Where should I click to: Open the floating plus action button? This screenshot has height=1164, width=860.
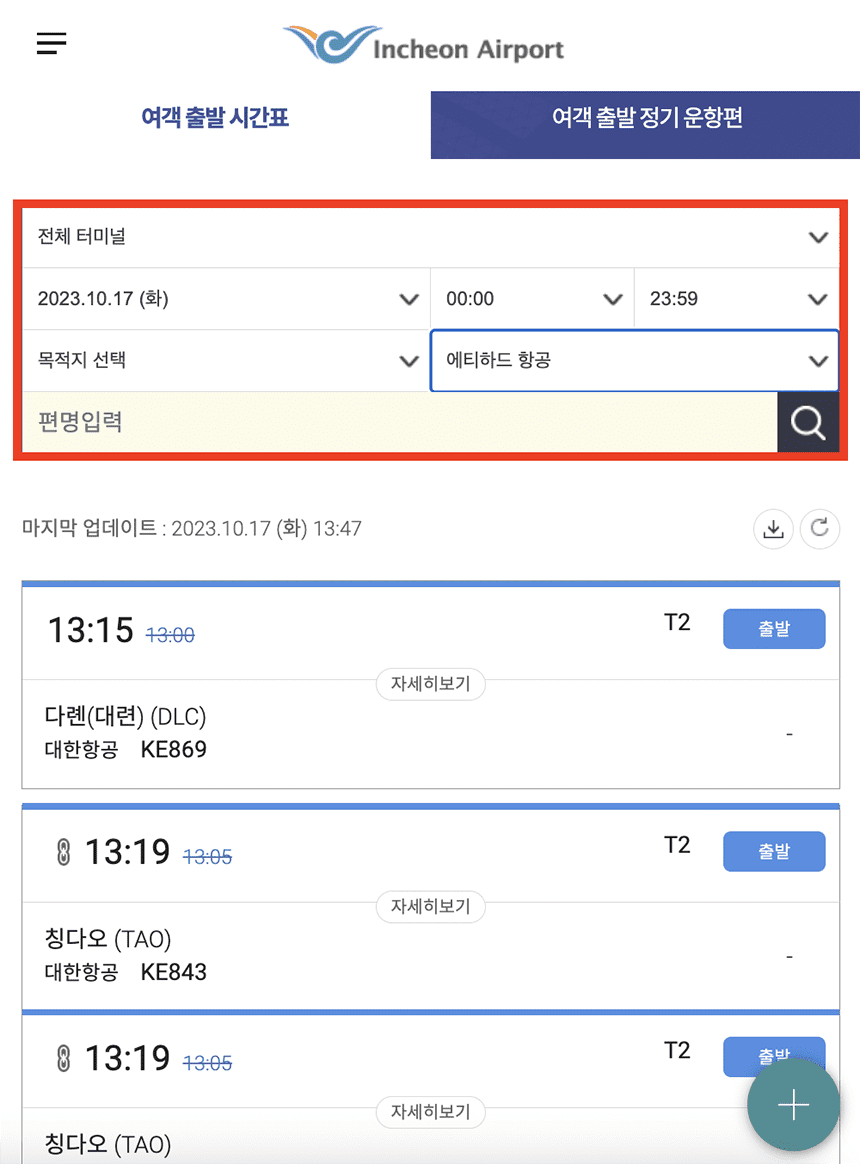(x=793, y=1105)
